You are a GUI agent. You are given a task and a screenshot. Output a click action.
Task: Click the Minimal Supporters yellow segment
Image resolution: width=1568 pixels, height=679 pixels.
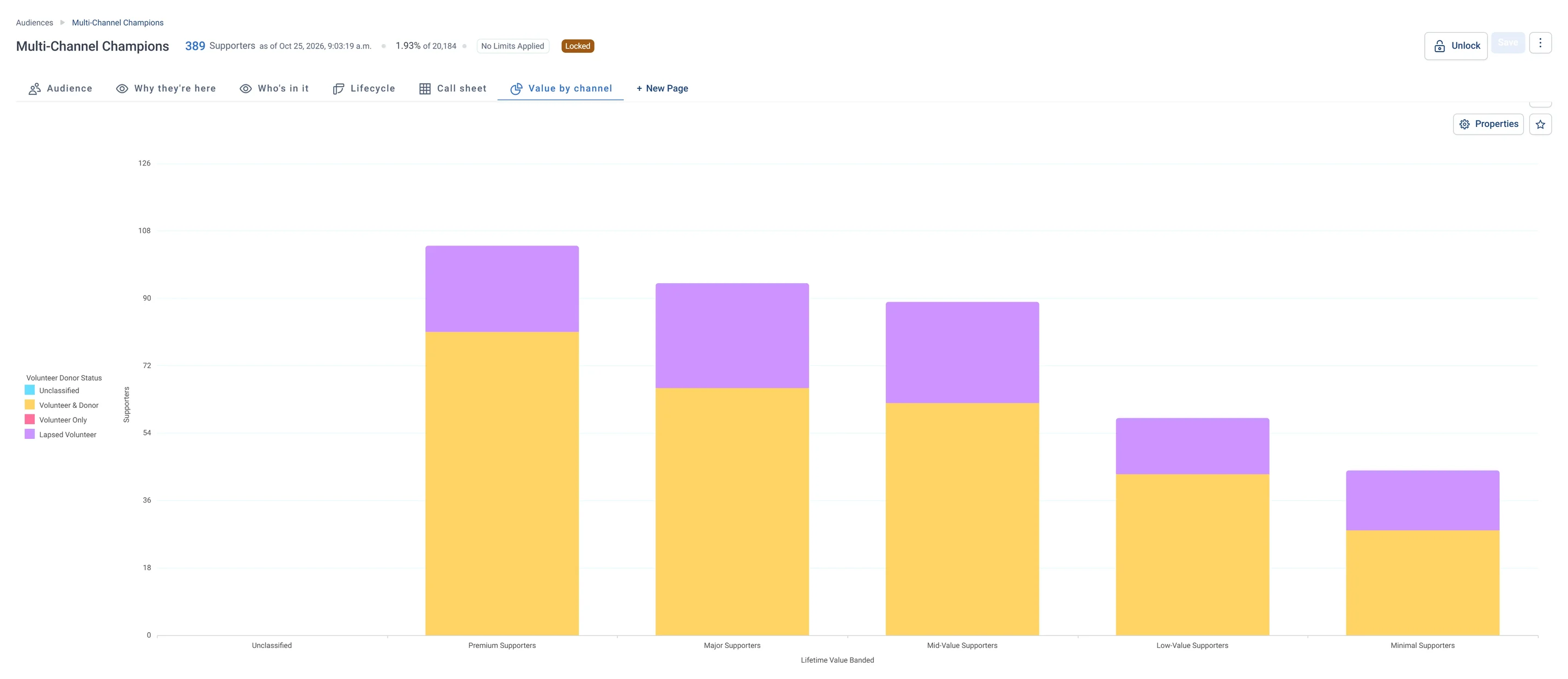pyautogui.click(x=1423, y=583)
